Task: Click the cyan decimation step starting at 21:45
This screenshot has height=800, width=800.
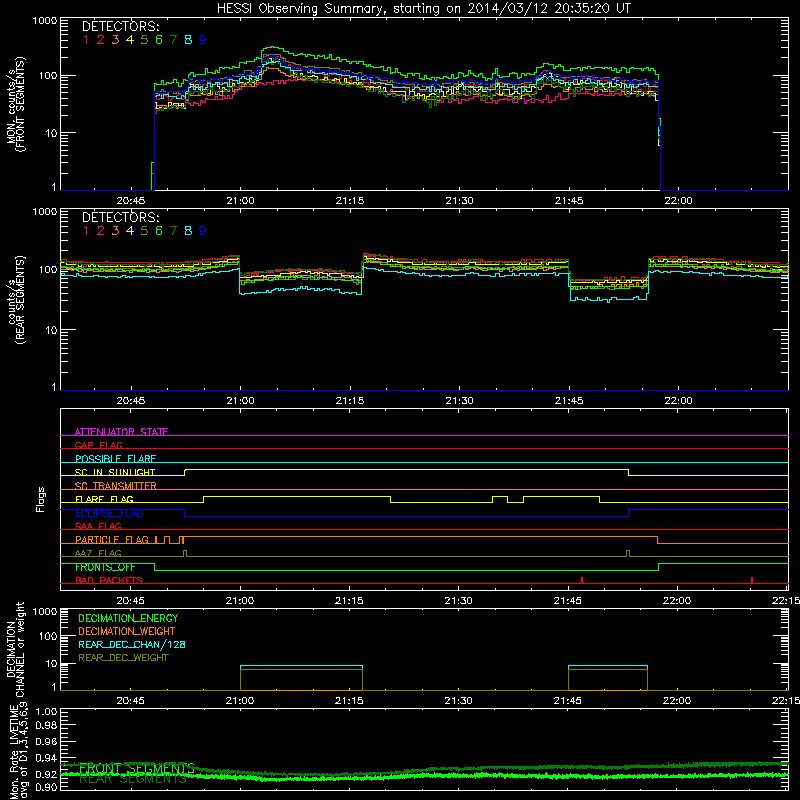Action: 608,666
